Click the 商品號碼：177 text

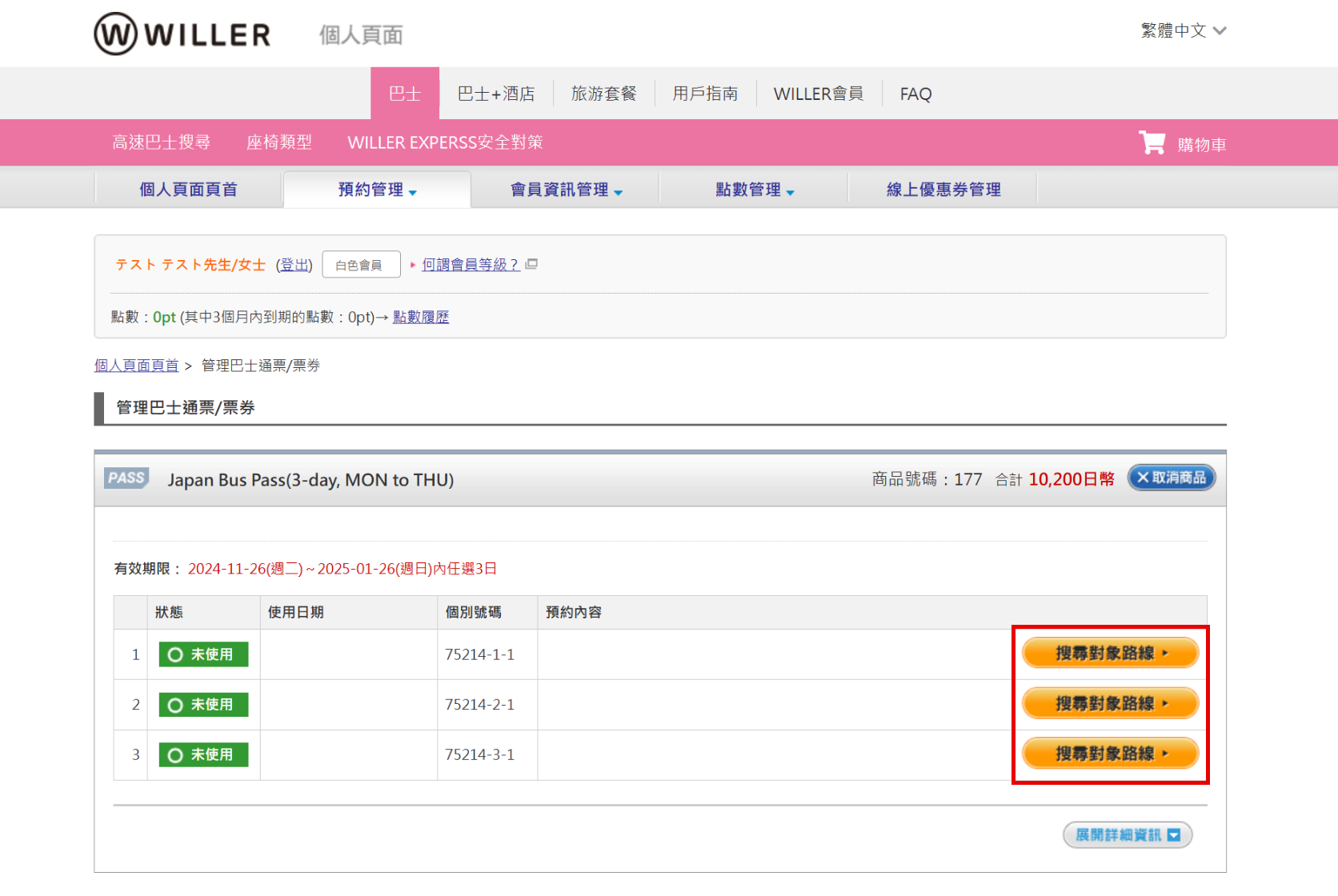tap(927, 479)
